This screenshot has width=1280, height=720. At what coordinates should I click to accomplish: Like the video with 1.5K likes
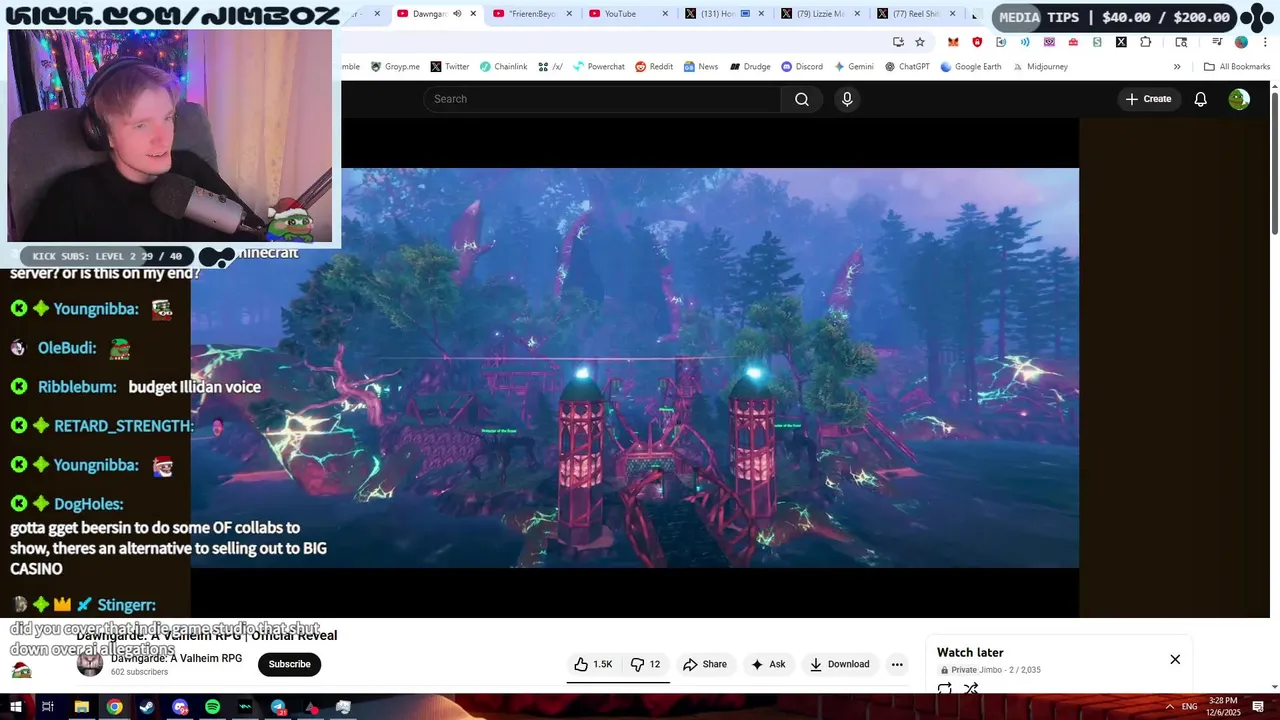[593, 664]
